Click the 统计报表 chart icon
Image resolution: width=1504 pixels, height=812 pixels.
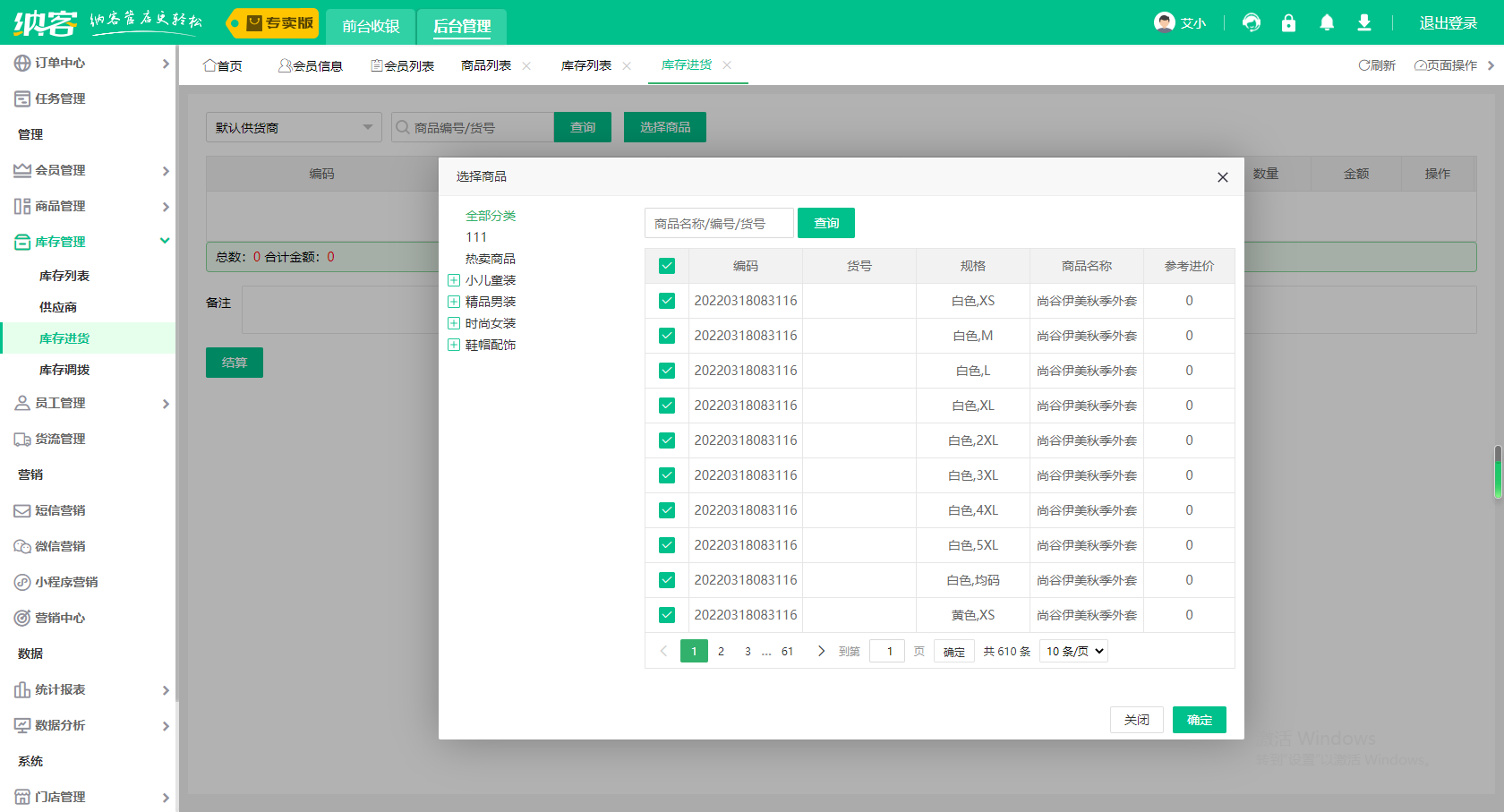(x=22, y=689)
